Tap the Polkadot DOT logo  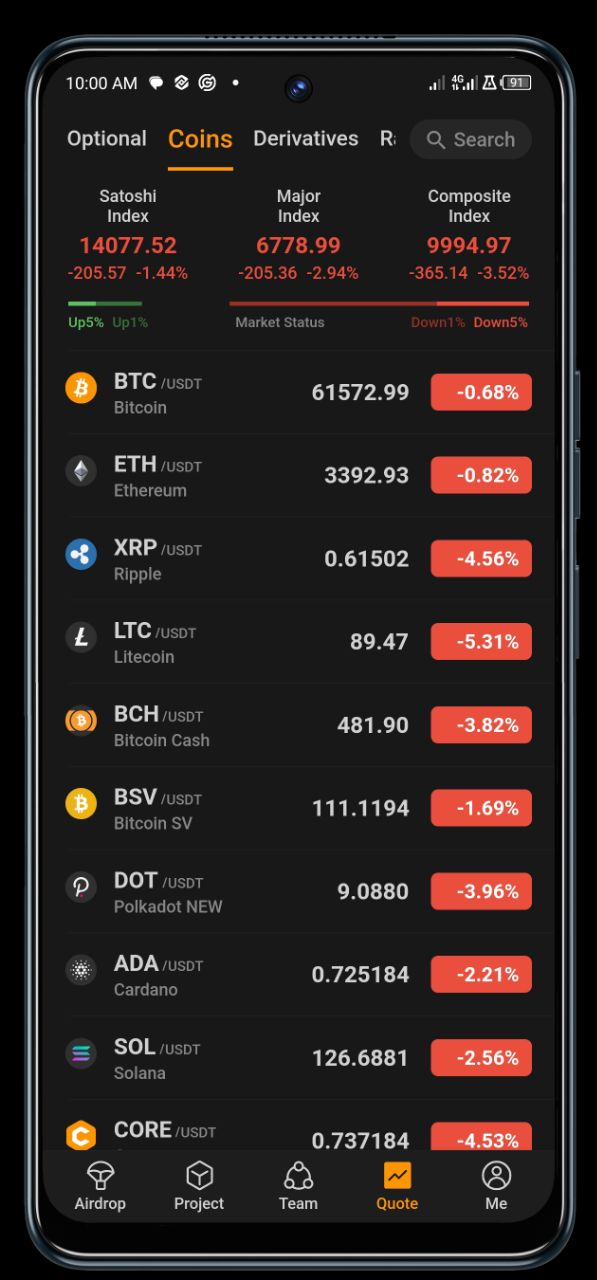(81, 886)
